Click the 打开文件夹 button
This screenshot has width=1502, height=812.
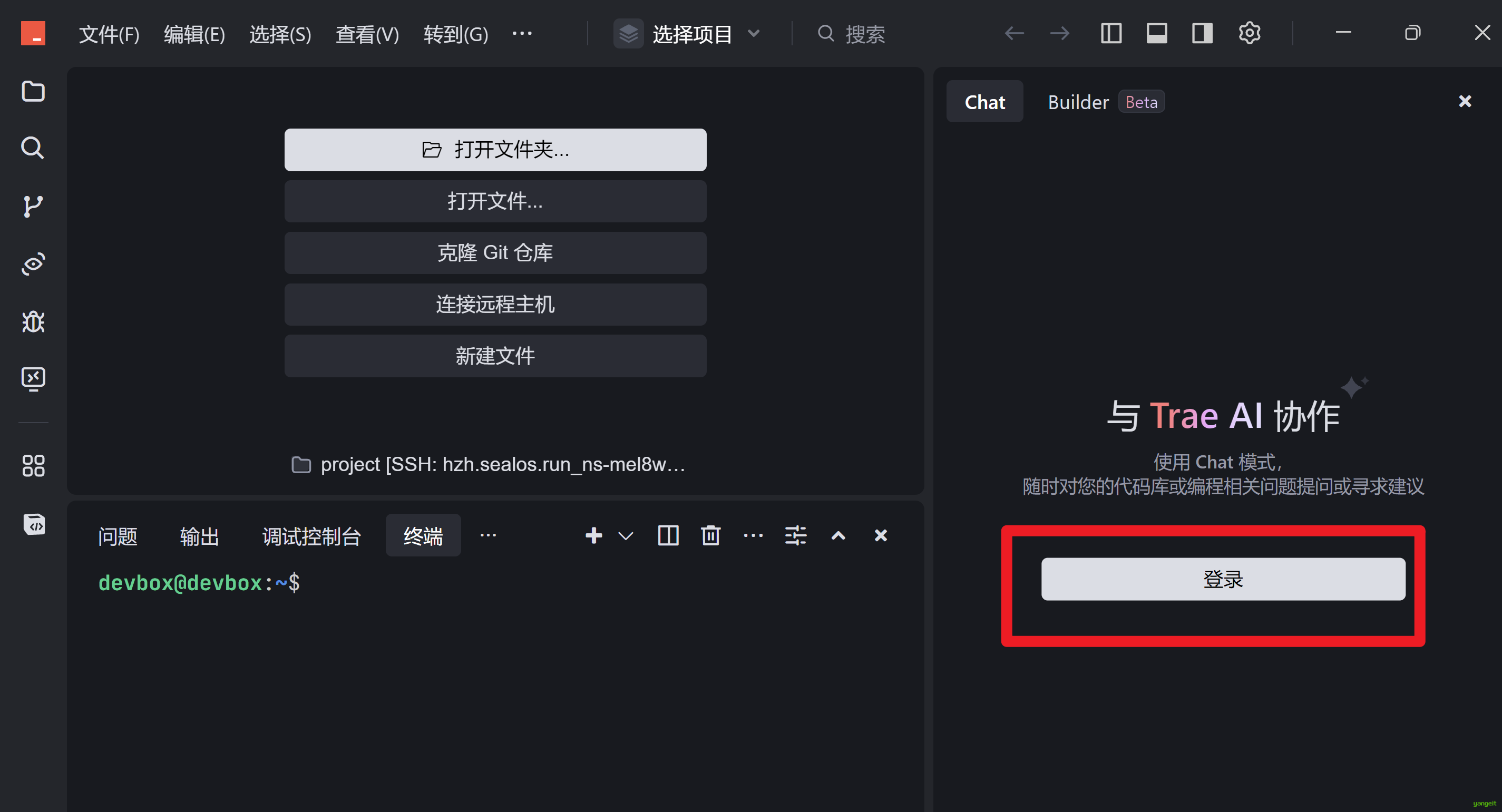(495, 150)
